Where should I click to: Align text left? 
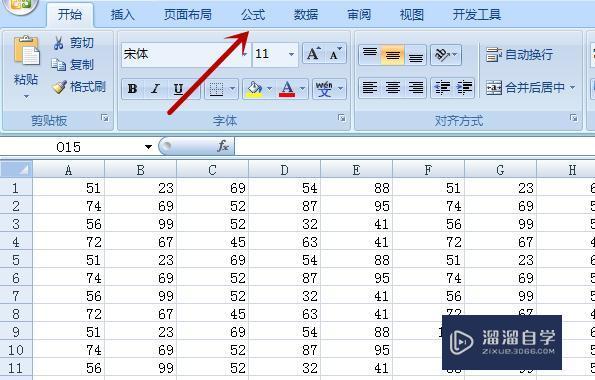[x=370, y=88]
